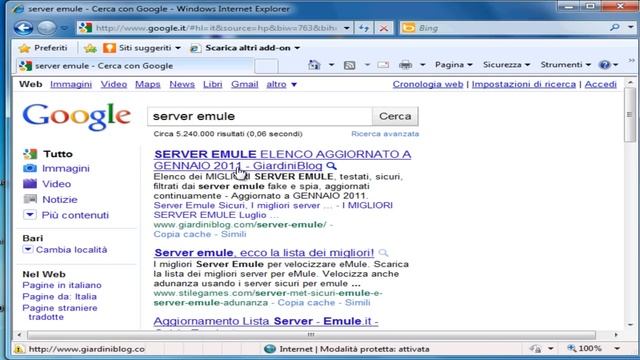Filter by Pagine in italiano
Viewport: 640px width, 360px height.
[62, 285]
